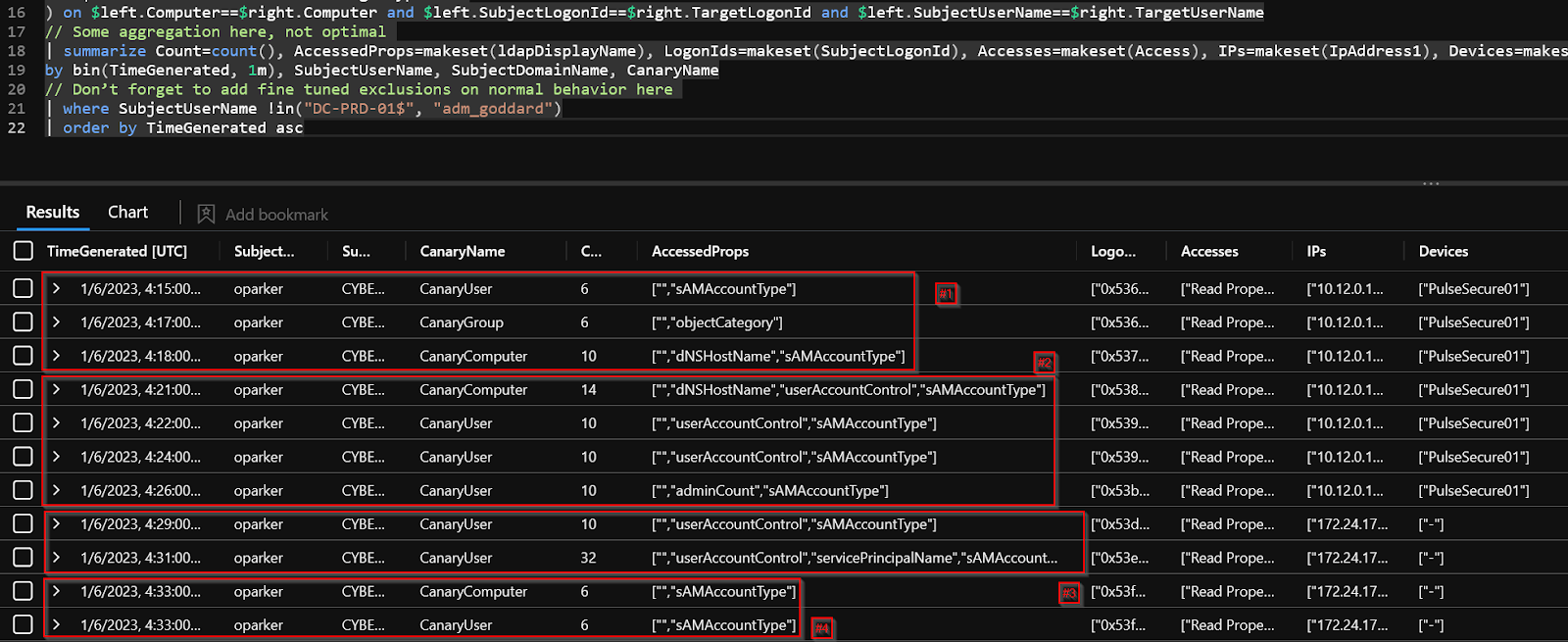The width and height of the screenshot is (1568, 642).
Task: Sort by IPs column header
Action: (x=1316, y=251)
